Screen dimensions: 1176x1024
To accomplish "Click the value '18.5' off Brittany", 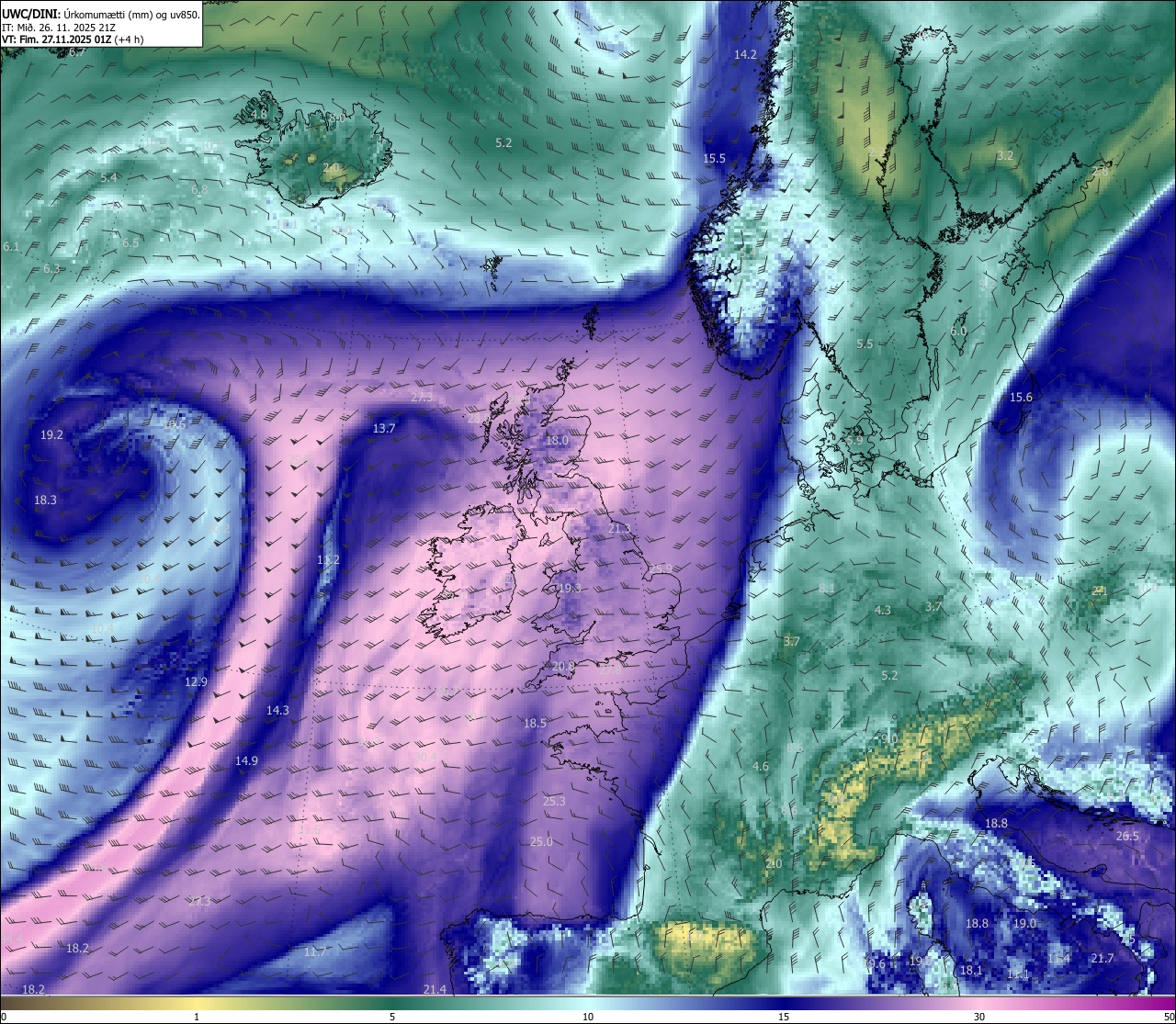I will point(535,723).
